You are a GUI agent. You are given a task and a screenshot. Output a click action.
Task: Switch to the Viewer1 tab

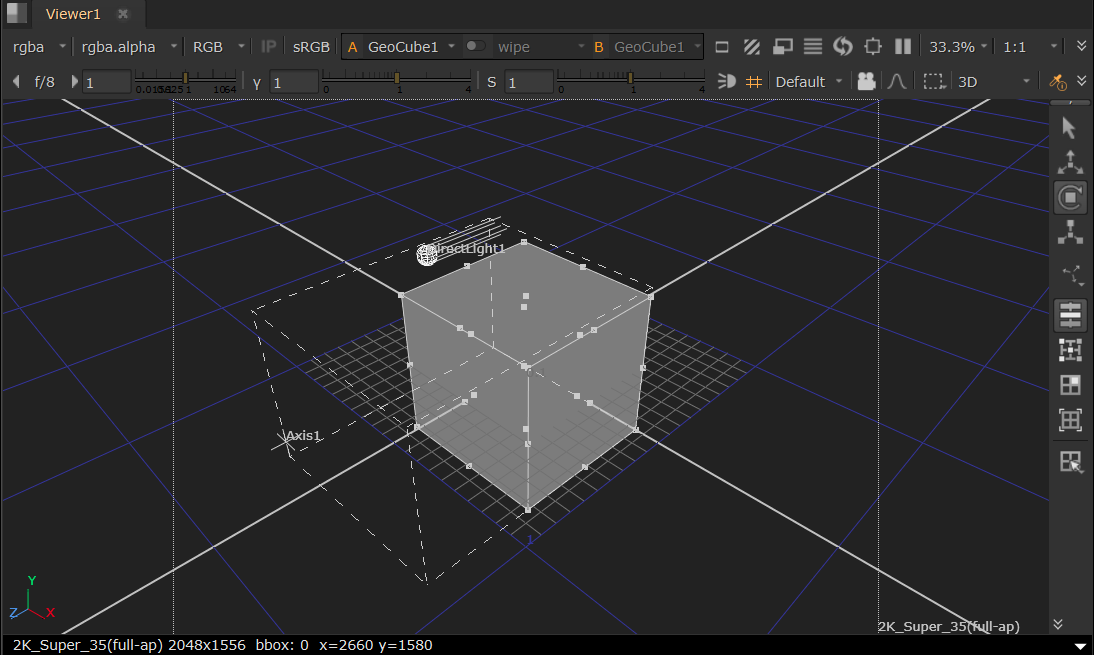(73, 14)
